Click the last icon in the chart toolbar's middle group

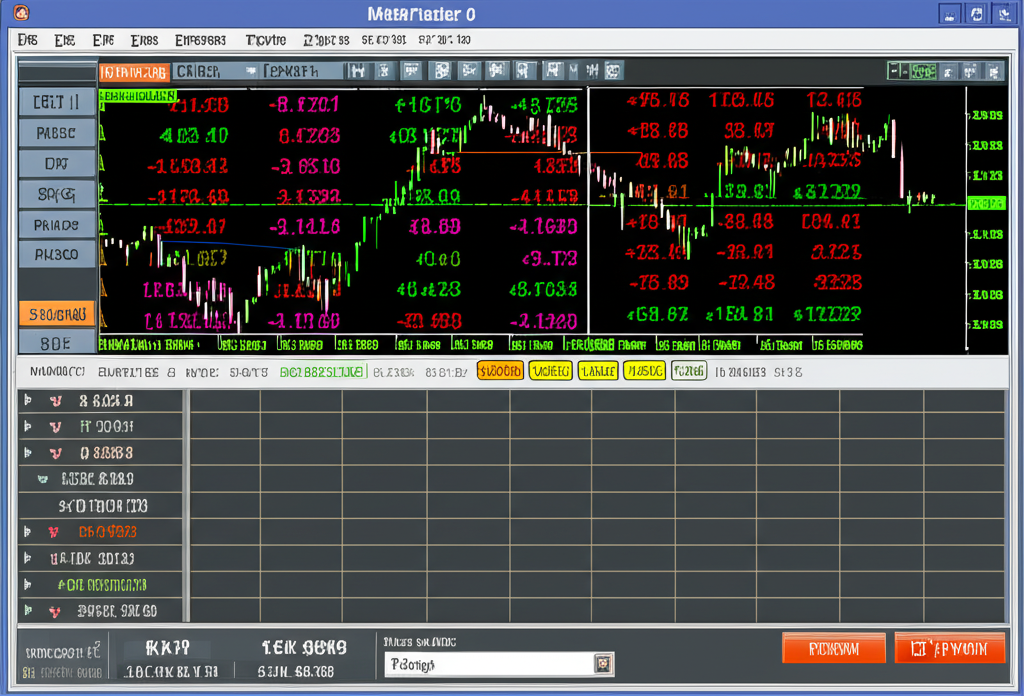611,71
